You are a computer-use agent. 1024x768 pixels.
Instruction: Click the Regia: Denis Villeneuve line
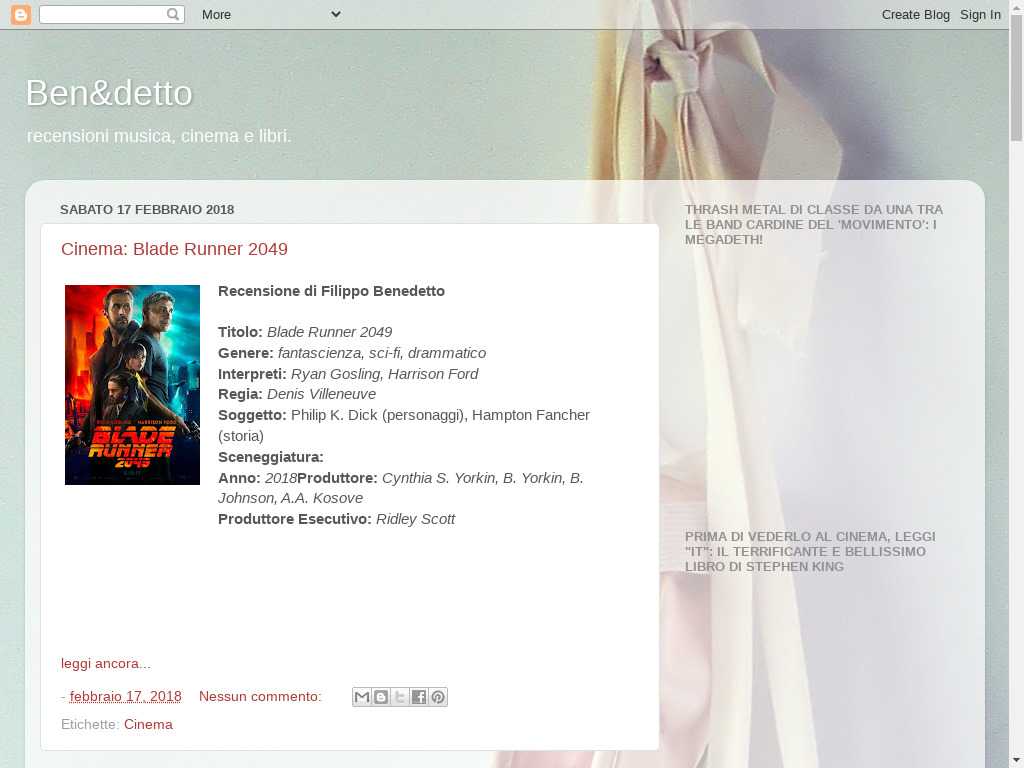[297, 394]
